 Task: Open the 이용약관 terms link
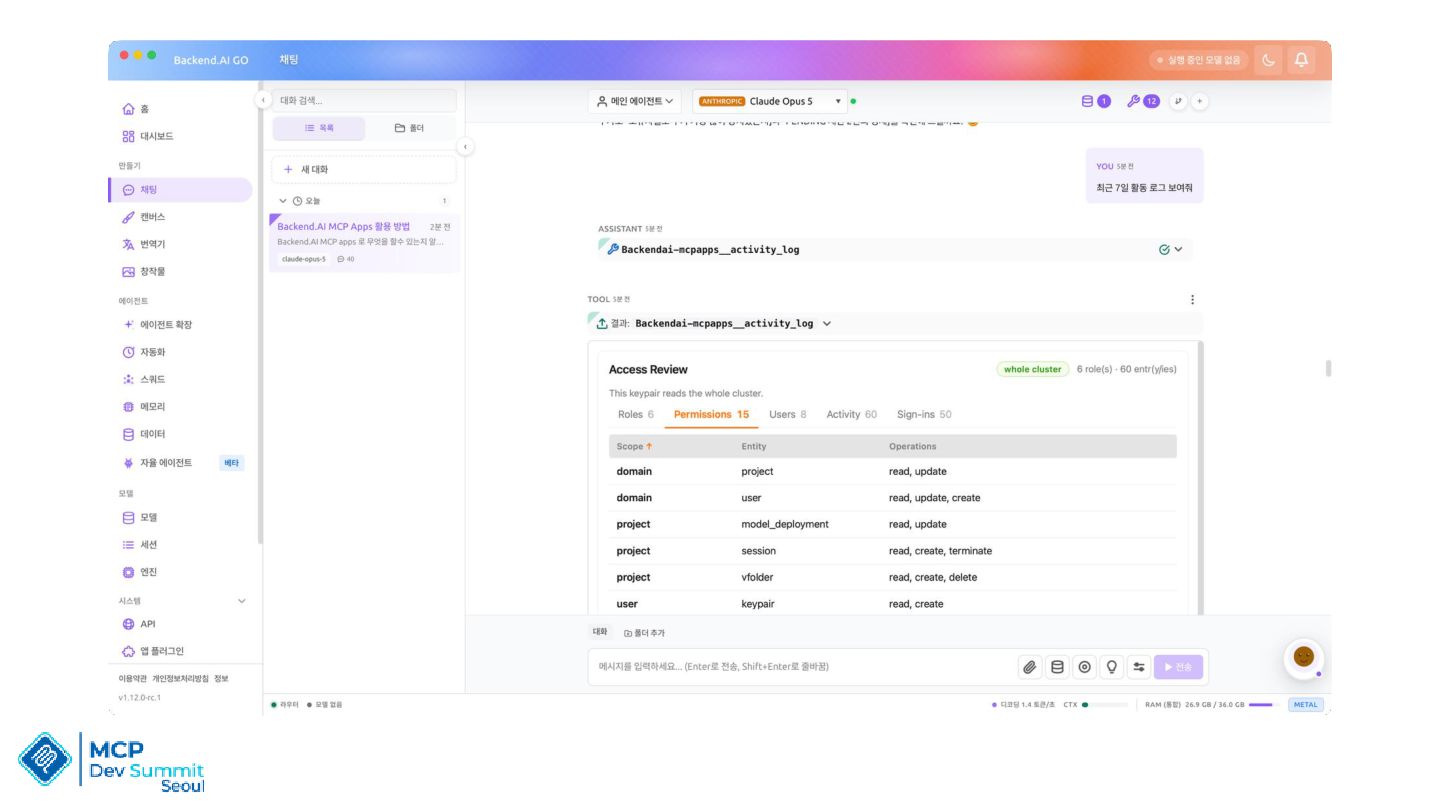(x=133, y=678)
